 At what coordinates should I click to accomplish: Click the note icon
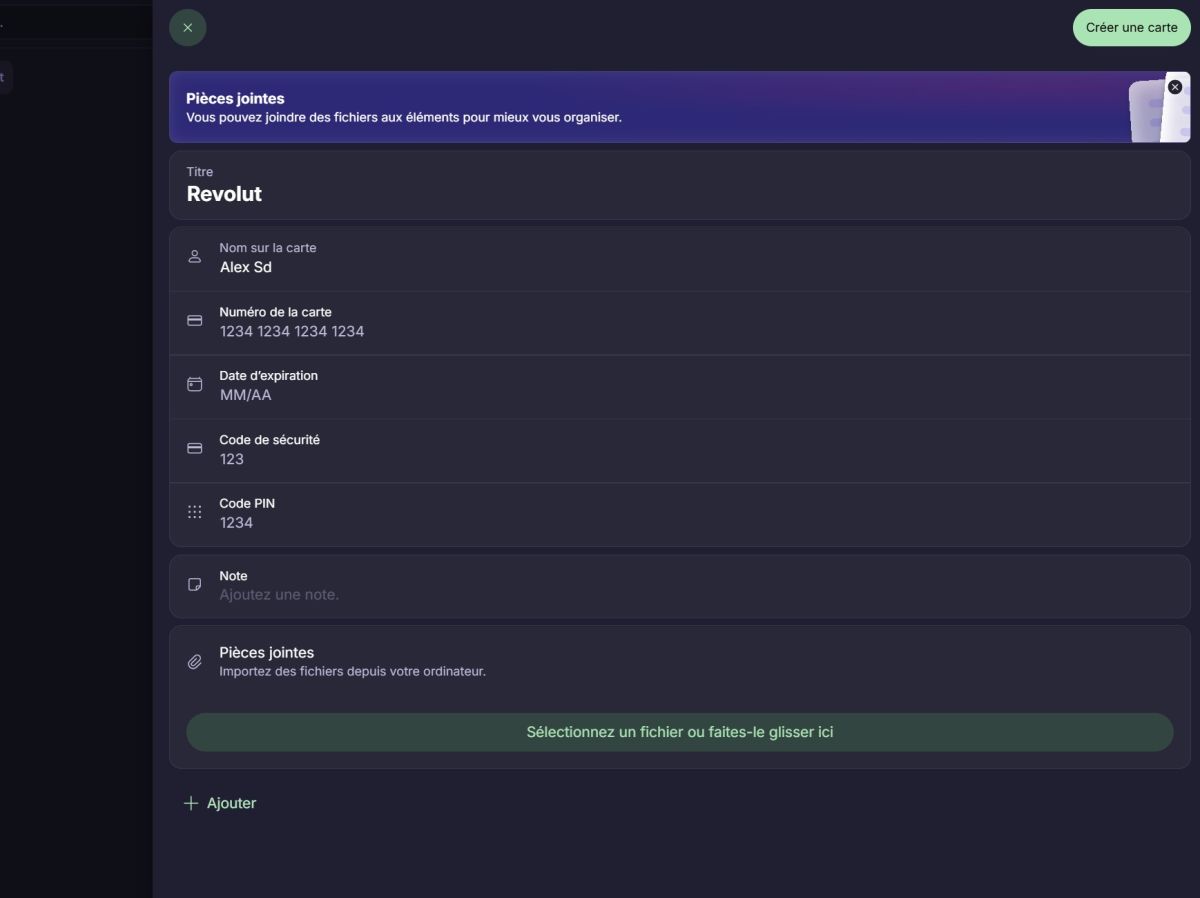195,585
